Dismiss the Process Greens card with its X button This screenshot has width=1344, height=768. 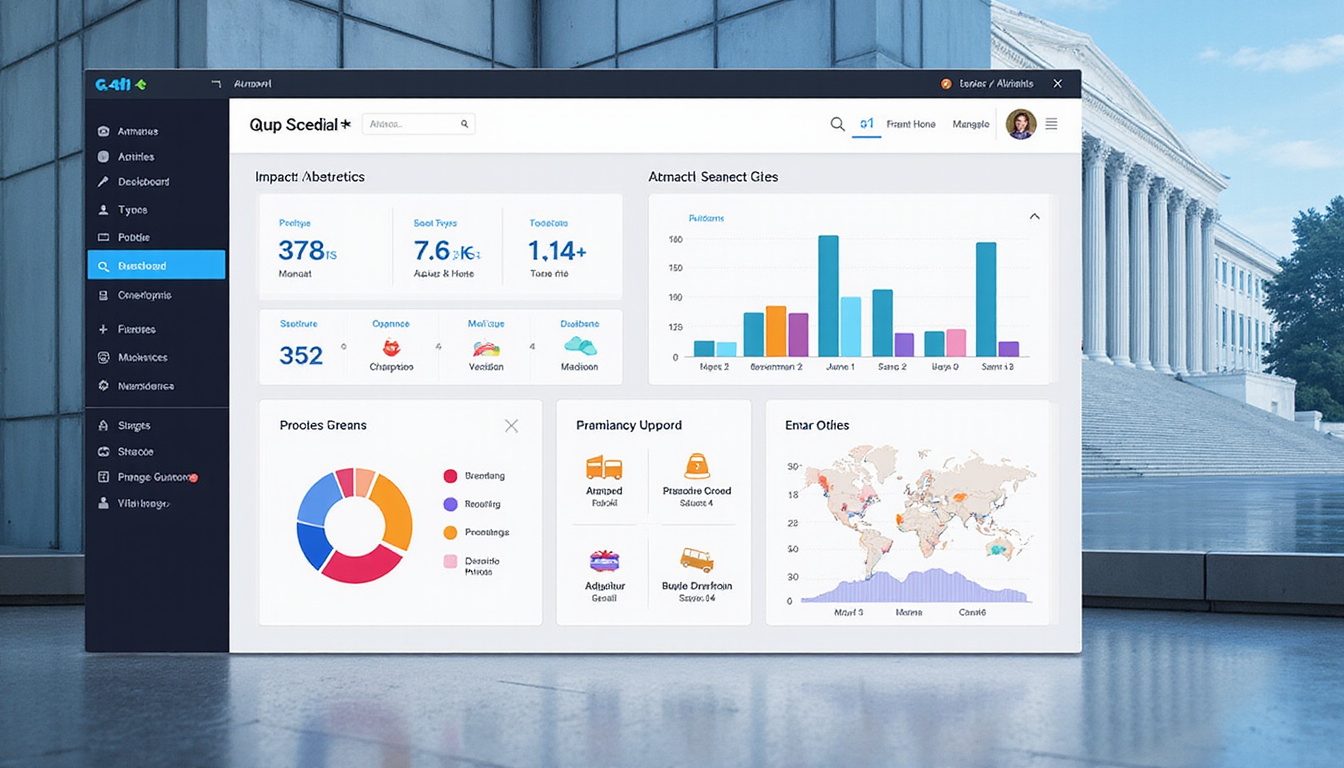511,425
